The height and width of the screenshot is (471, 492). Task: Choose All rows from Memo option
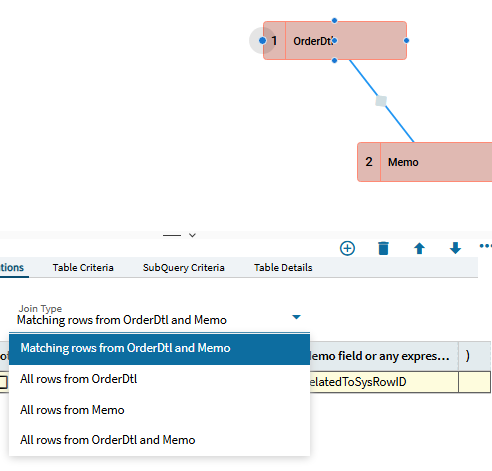click(x=159, y=410)
